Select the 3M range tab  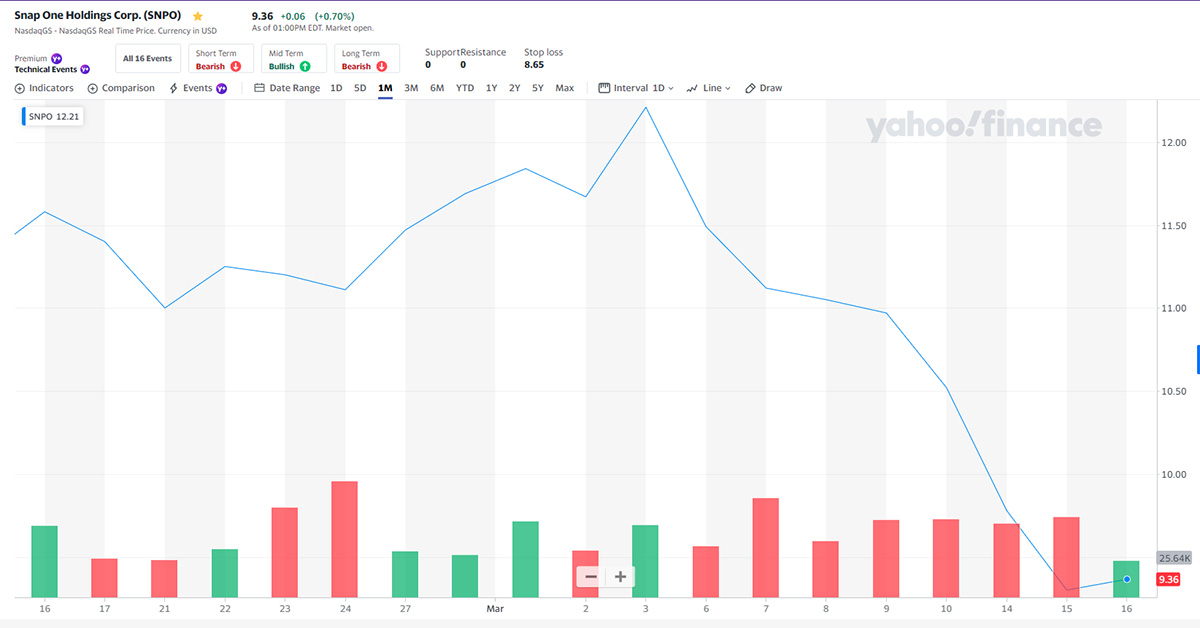click(x=411, y=88)
